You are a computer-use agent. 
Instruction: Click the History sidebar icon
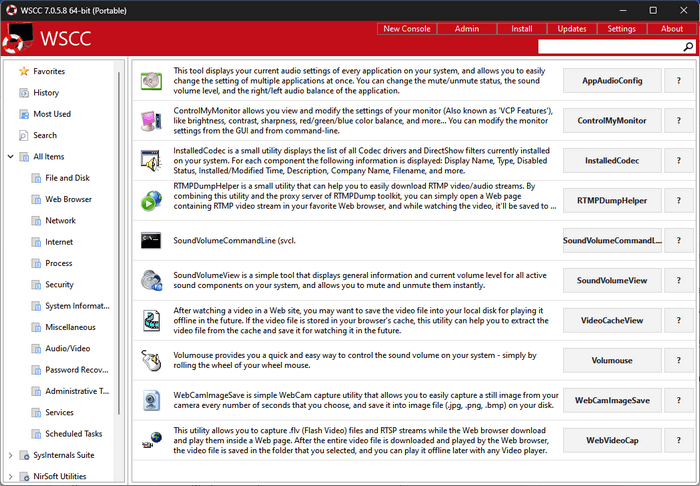click(24, 93)
